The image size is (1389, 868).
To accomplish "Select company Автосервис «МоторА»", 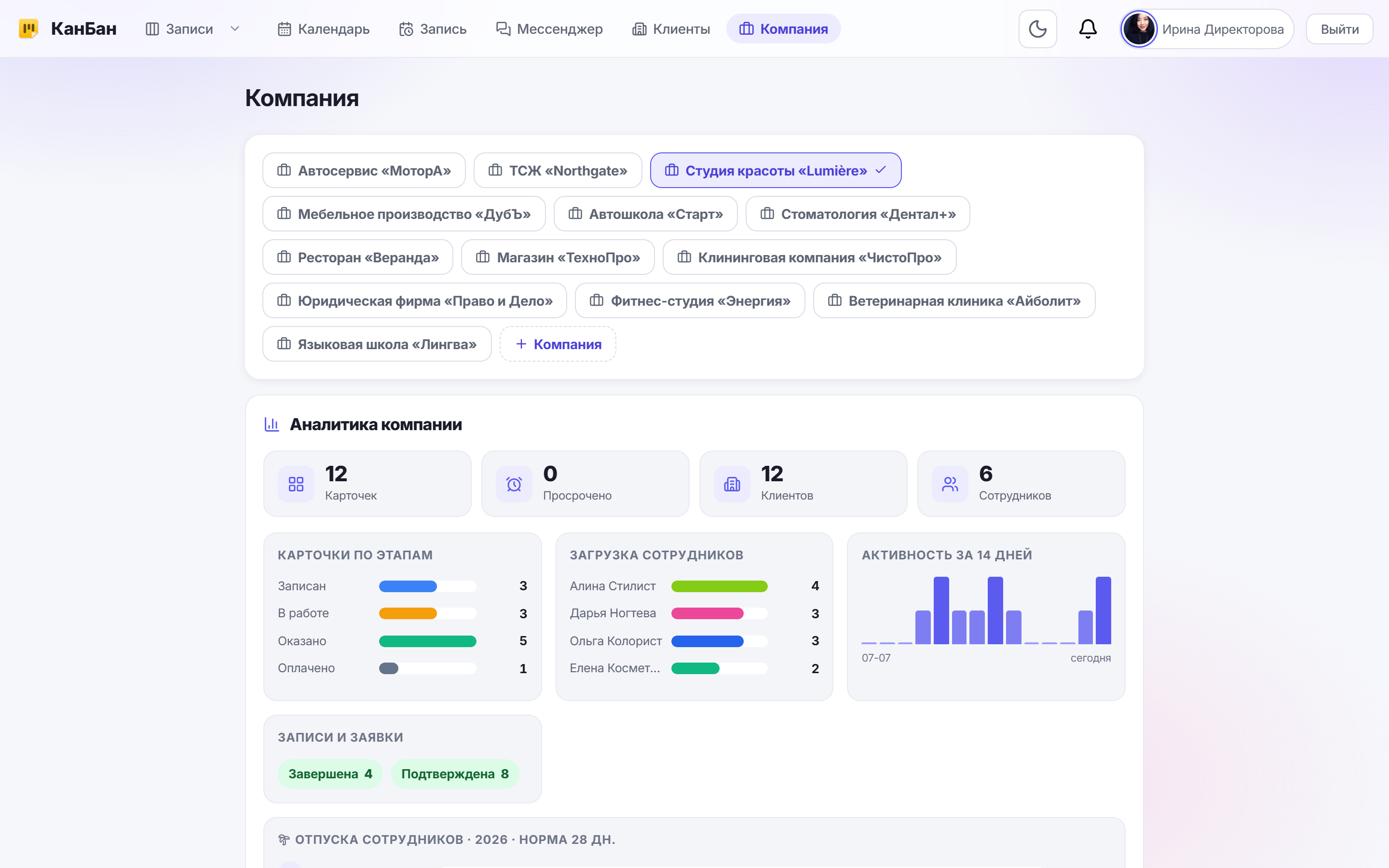I will [x=364, y=171].
